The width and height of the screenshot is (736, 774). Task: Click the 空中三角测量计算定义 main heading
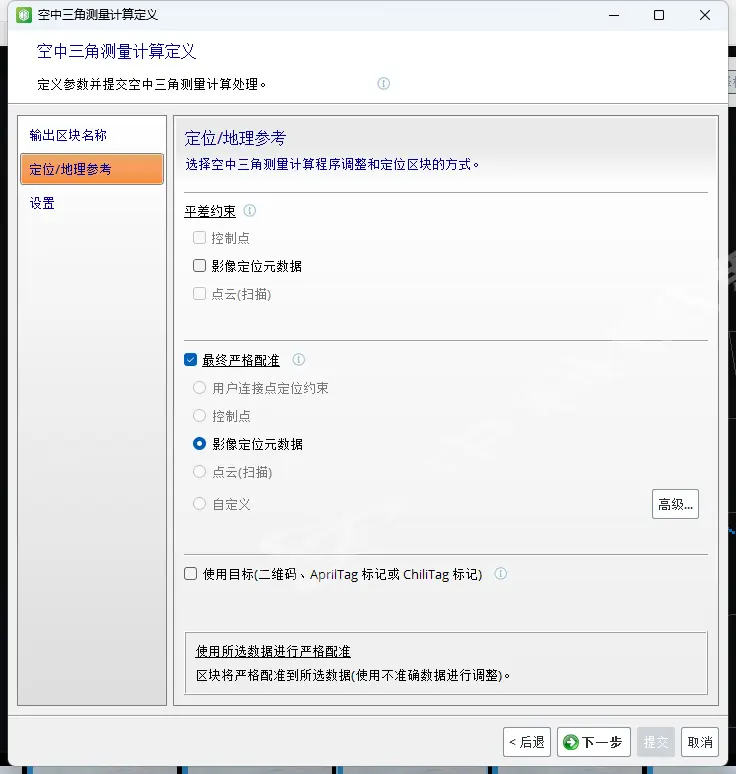click(116, 51)
